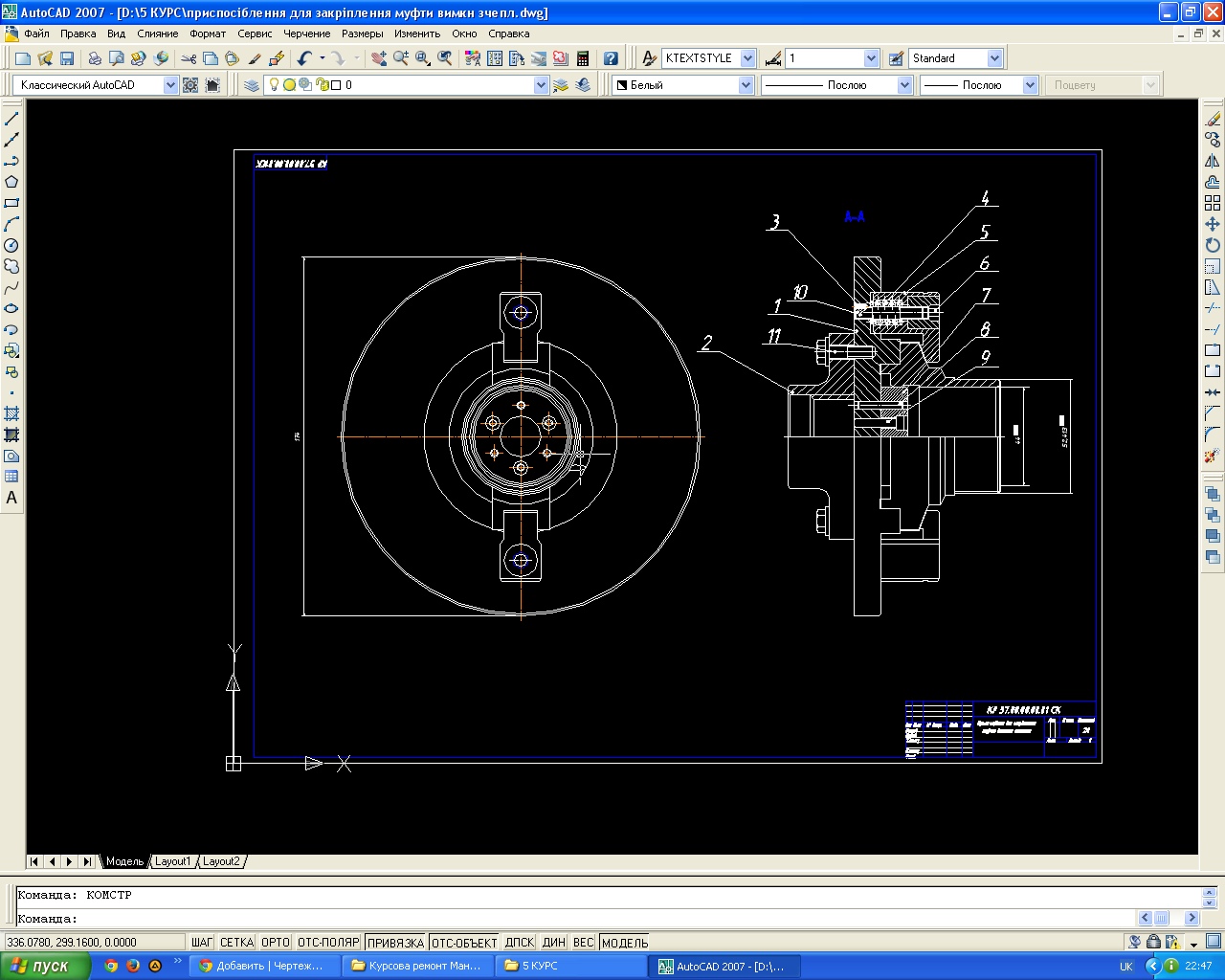Copy to clipboard icon in toolbar
This screenshot has width=1225, height=980.
(211, 58)
